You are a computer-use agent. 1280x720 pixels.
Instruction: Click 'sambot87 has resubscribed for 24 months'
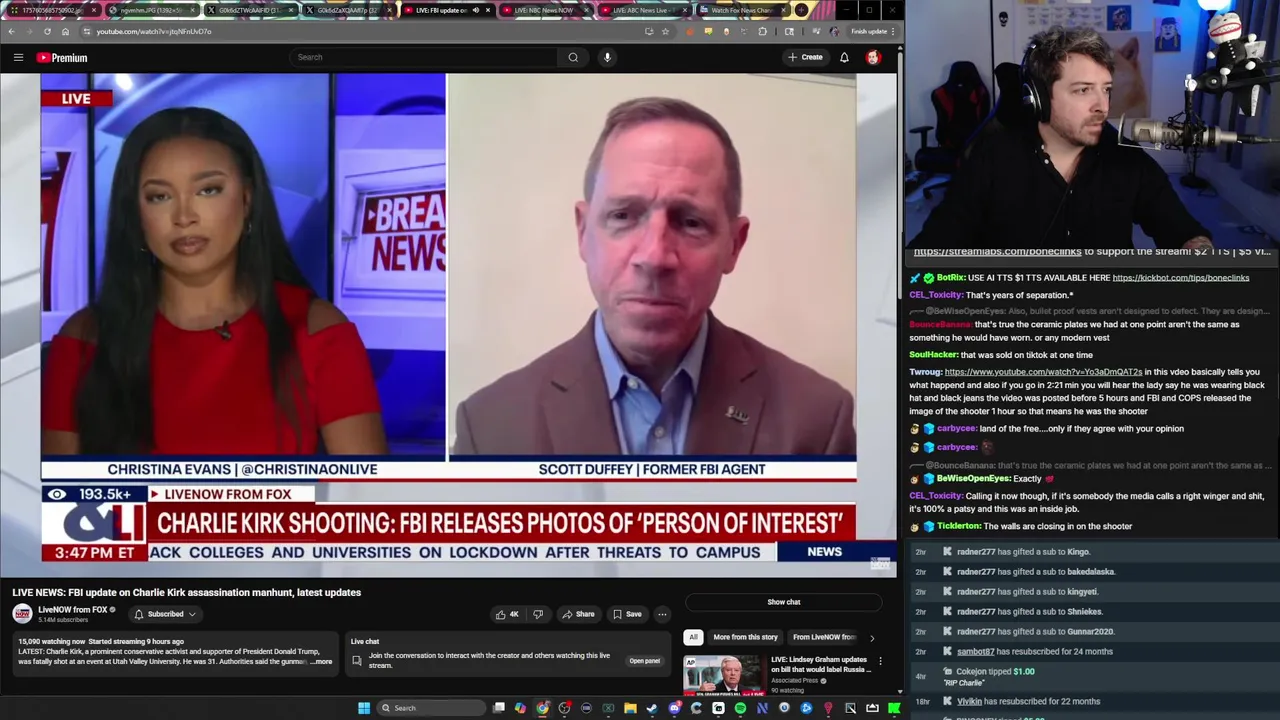pos(1034,652)
